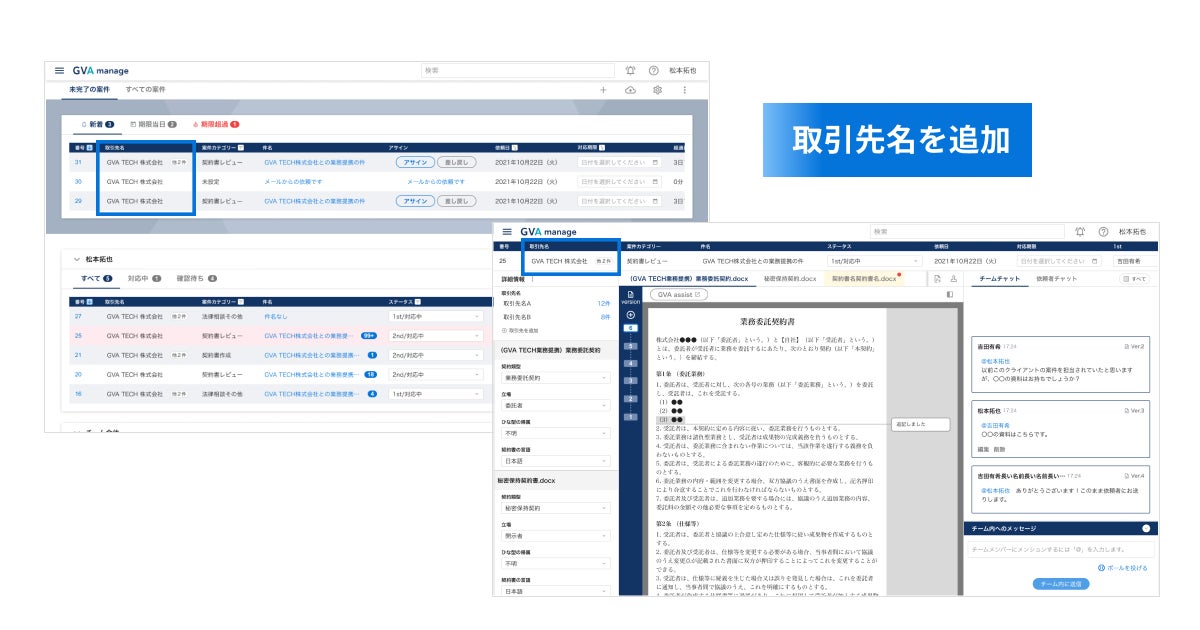Collapse the 松本拓也 section chevron
This screenshot has width=1200, height=630.
(75, 258)
